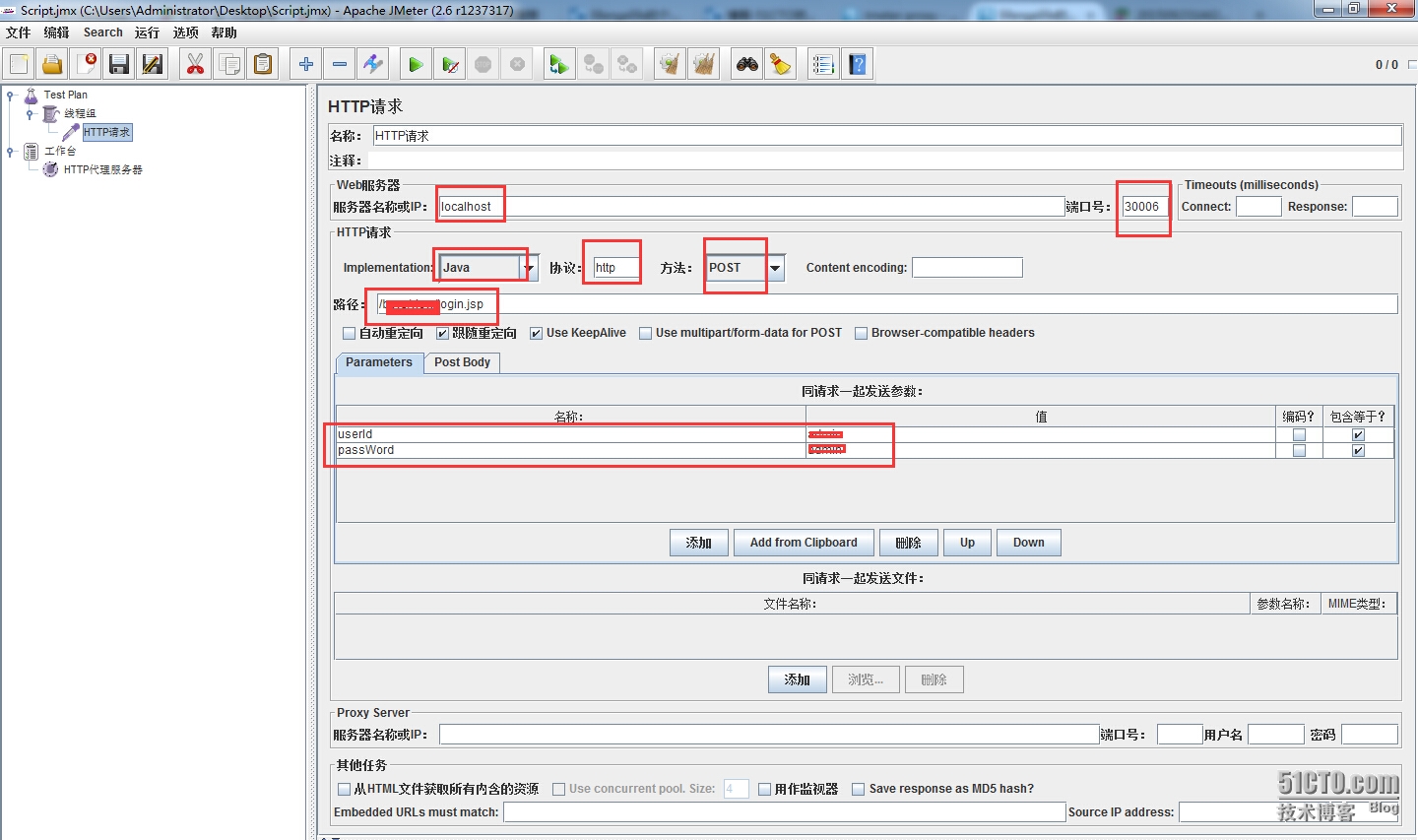Screen dimensions: 1418x840
Task: Click the Remote start all icon
Action: pyautogui.click(x=559, y=64)
